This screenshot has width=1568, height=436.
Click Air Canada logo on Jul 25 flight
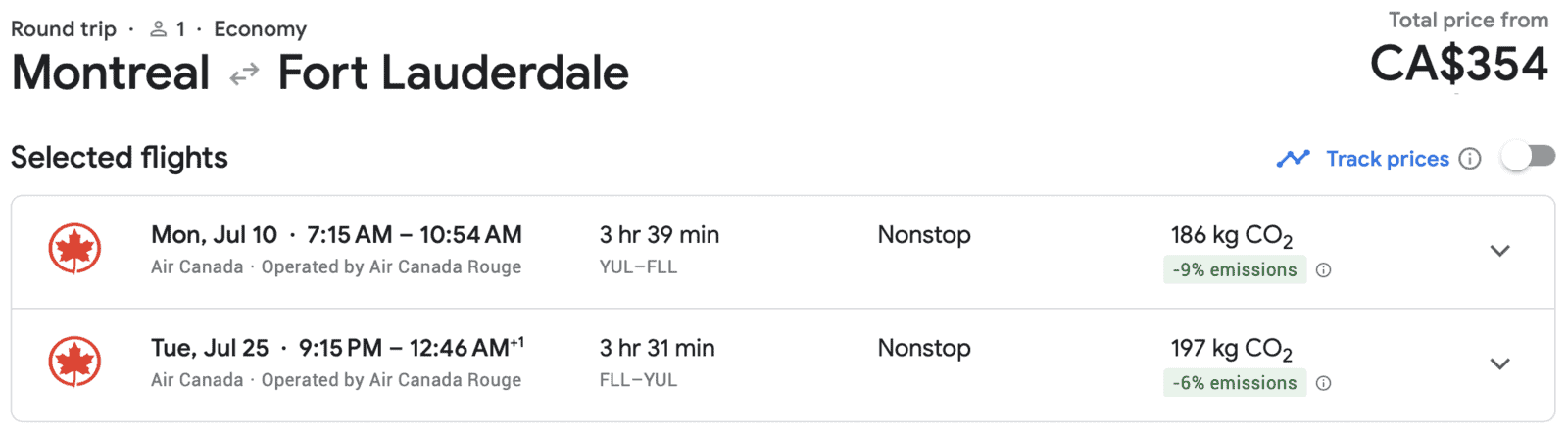coord(74,362)
